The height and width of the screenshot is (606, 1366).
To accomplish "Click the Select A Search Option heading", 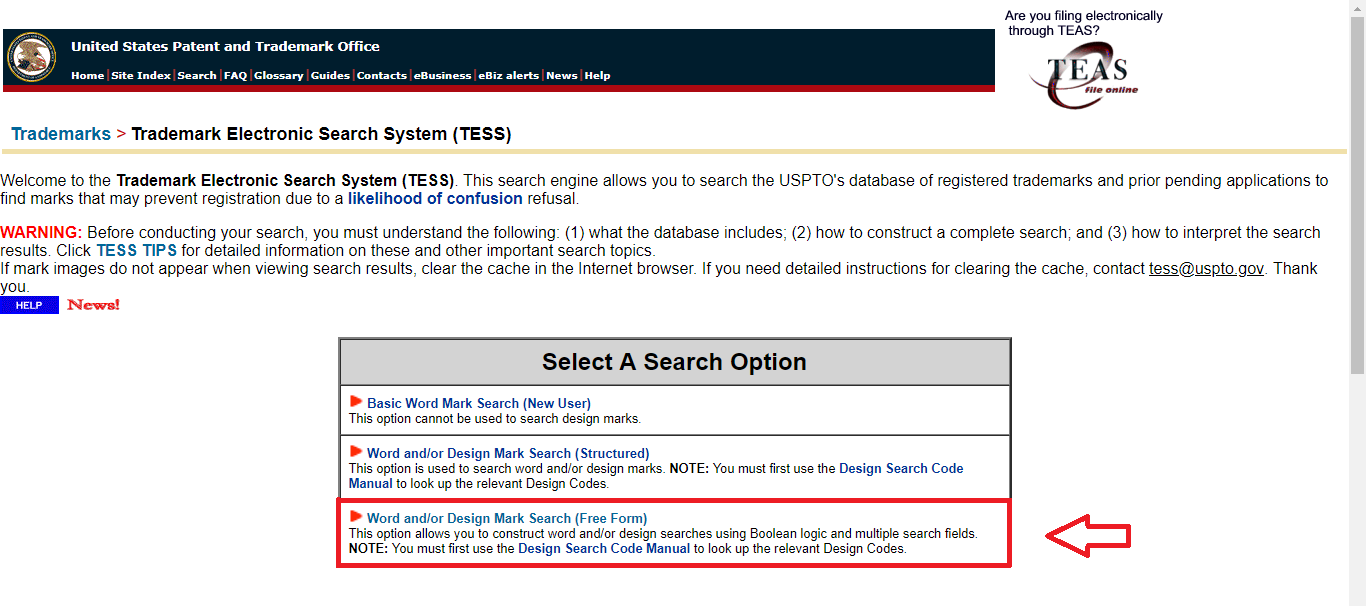I will point(674,362).
